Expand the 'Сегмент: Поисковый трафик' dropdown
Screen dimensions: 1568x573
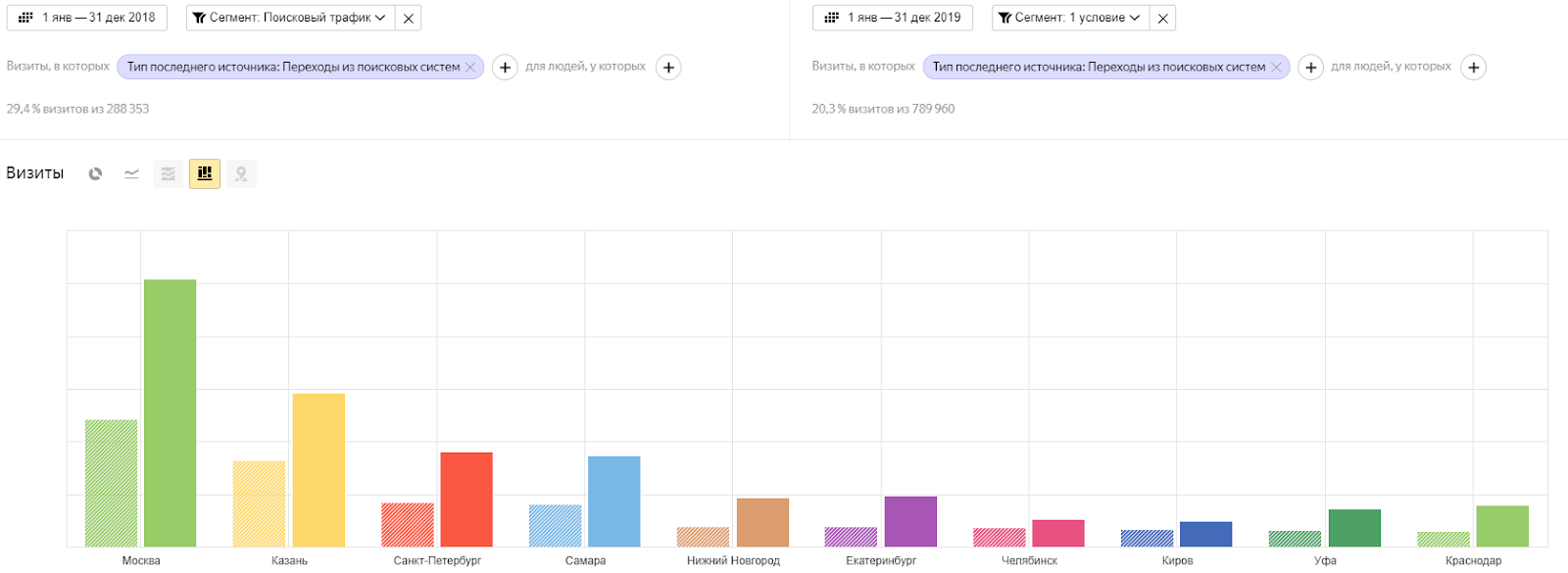tap(290, 18)
